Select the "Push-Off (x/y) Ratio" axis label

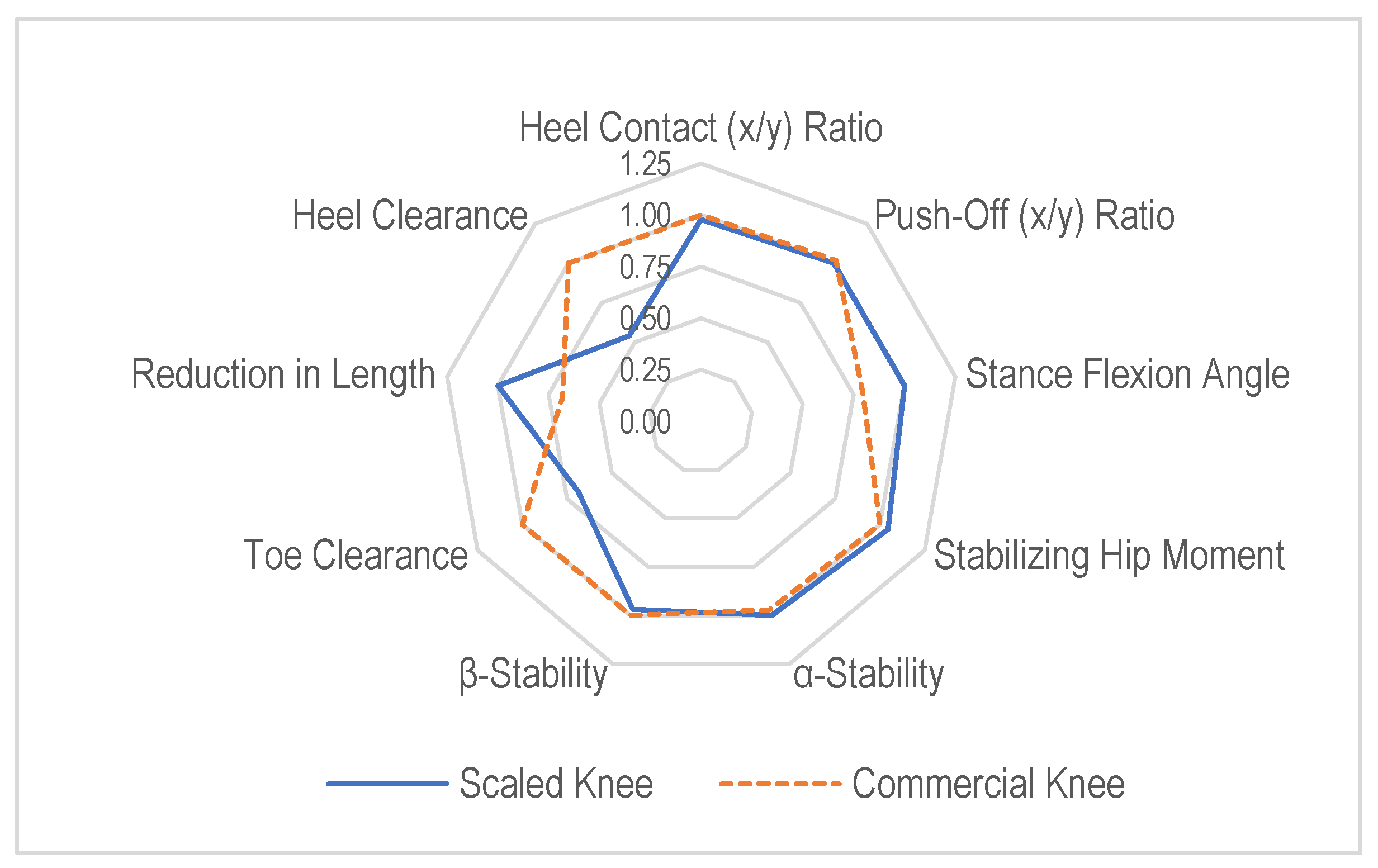tap(1024, 216)
